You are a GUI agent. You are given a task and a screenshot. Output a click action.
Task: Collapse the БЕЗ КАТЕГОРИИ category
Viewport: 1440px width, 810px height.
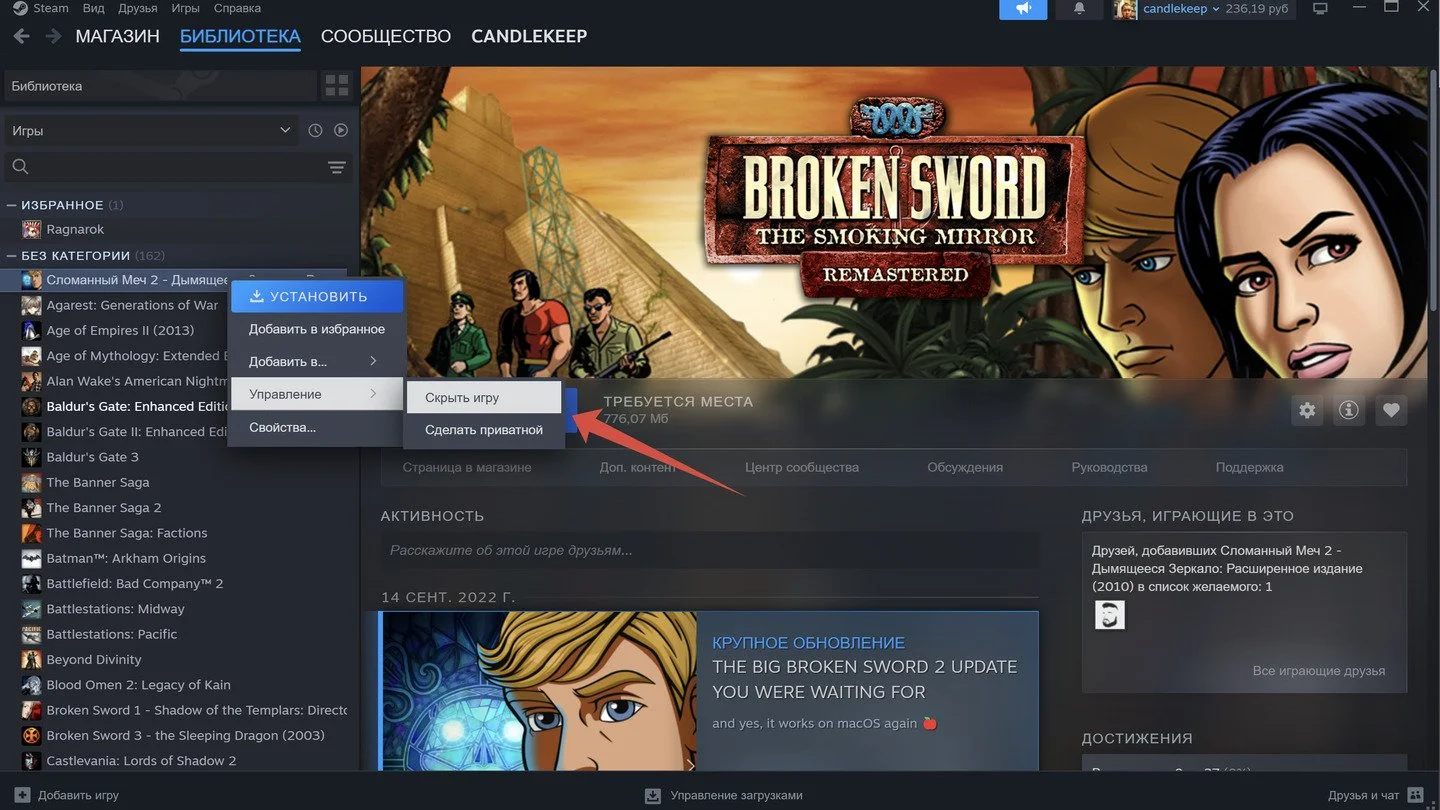coord(11,256)
